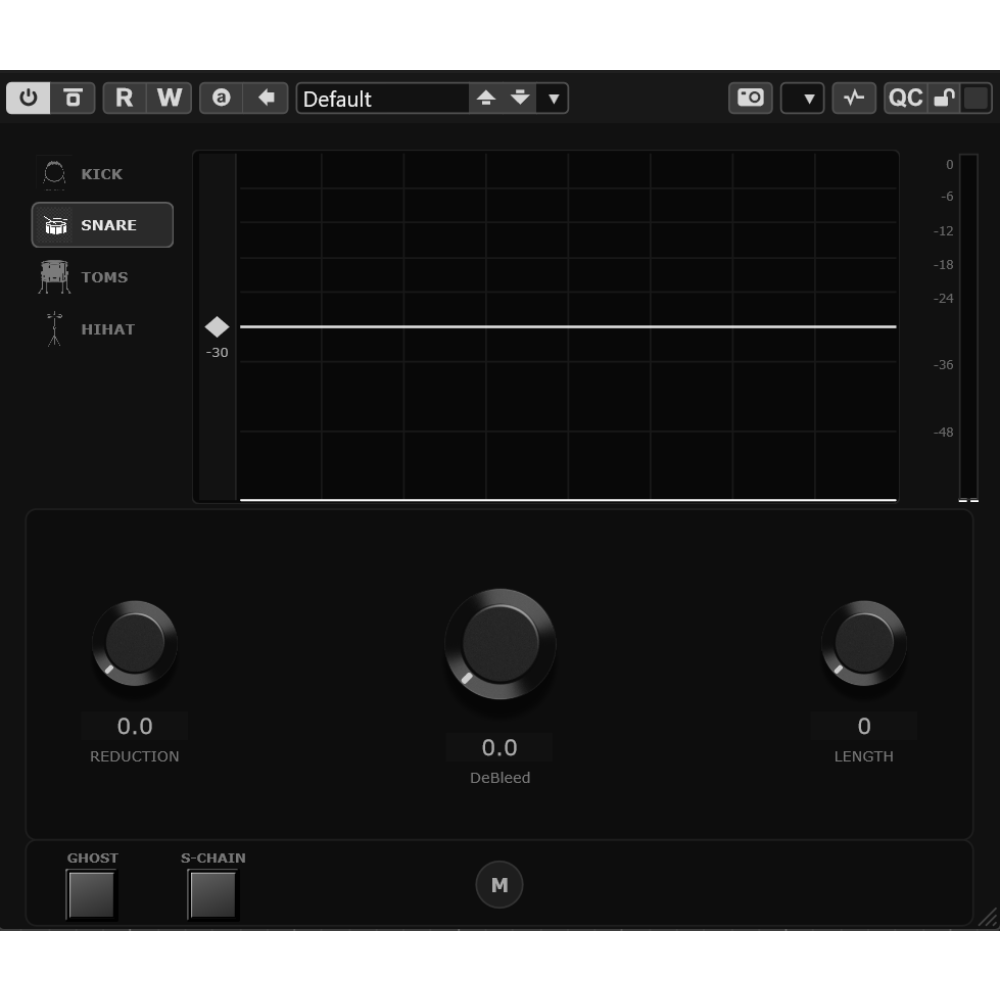The height and width of the screenshot is (1000, 1000).
Task: Click the copy settings arrow icon
Action: coord(266,98)
